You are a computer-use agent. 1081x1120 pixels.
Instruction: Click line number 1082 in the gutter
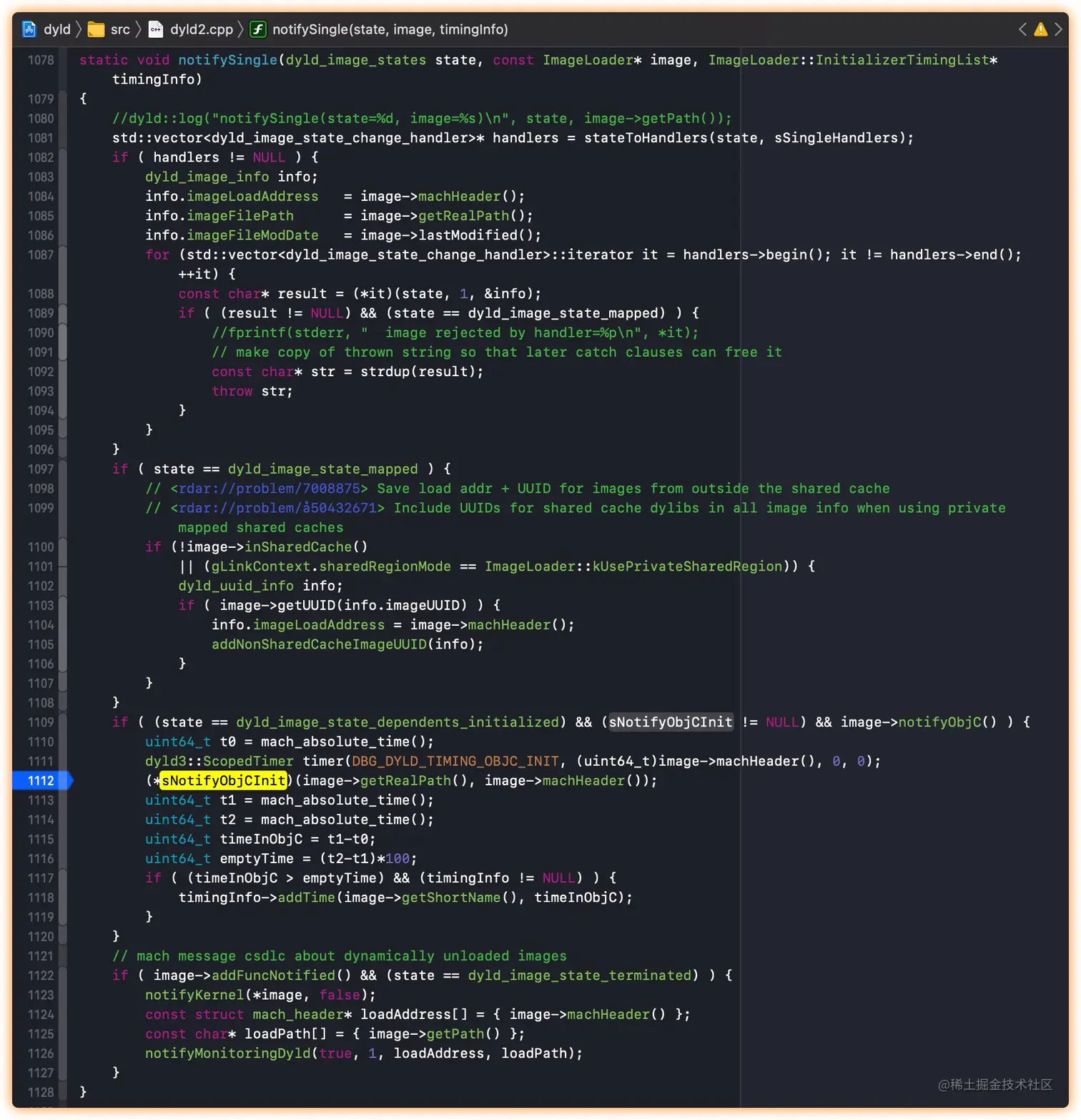point(41,157)
